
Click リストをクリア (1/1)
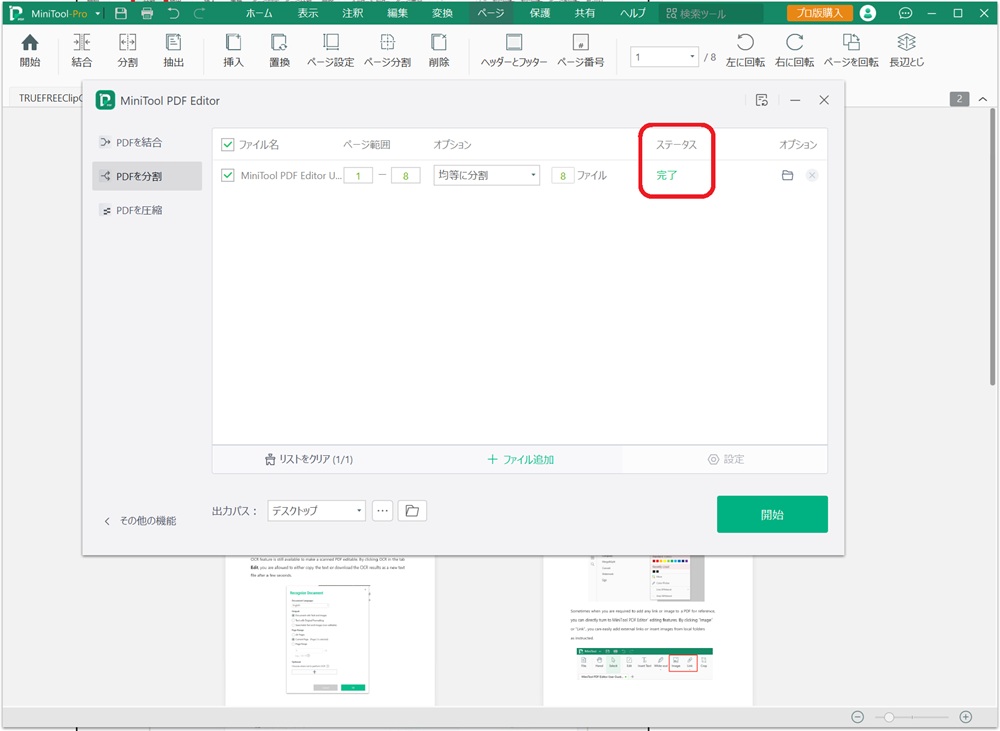click(x=309, y=459)
